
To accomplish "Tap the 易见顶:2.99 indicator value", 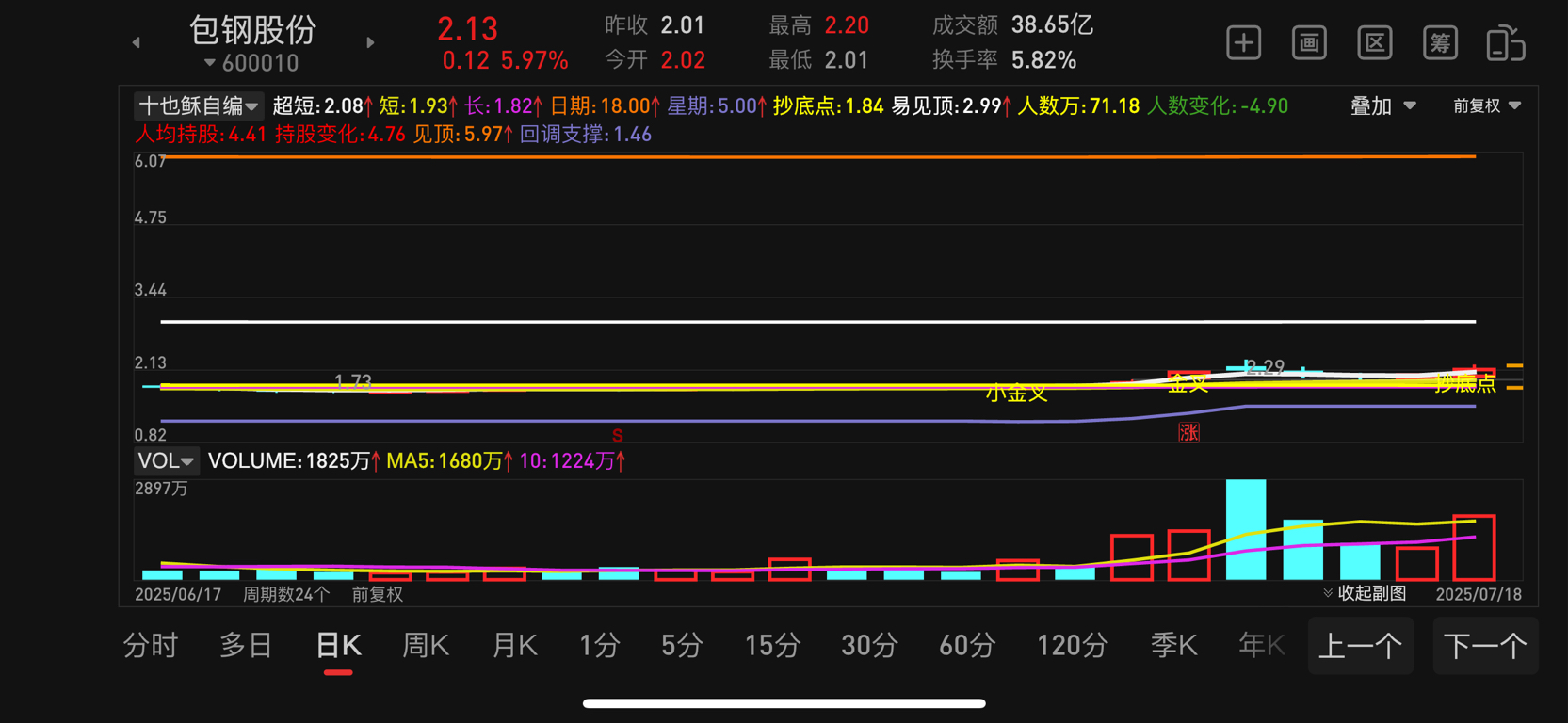I will [951, 106].
